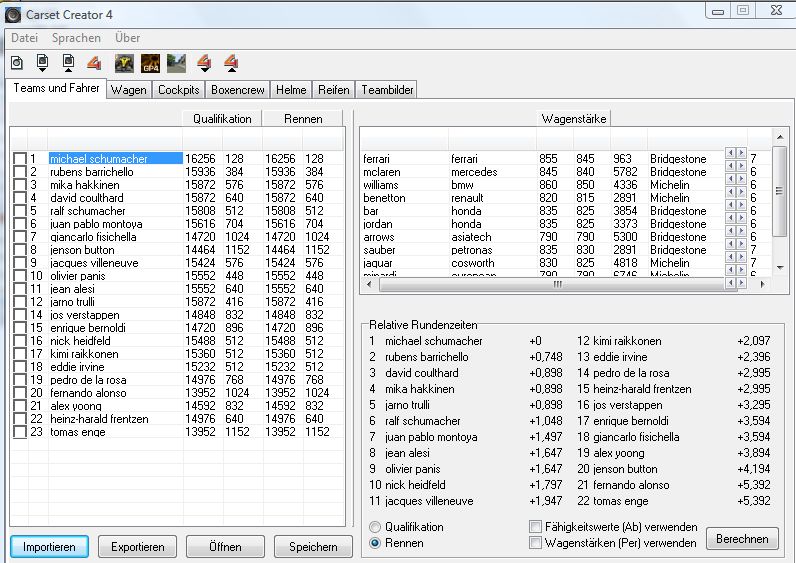Click the yellow race car toolbar icon

pos(125,64)
